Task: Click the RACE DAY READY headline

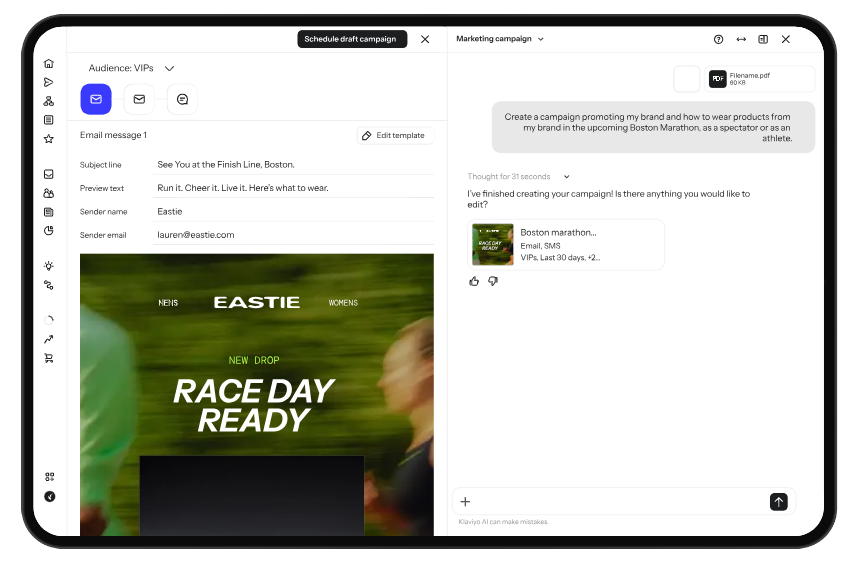Action: pos(254,406)
